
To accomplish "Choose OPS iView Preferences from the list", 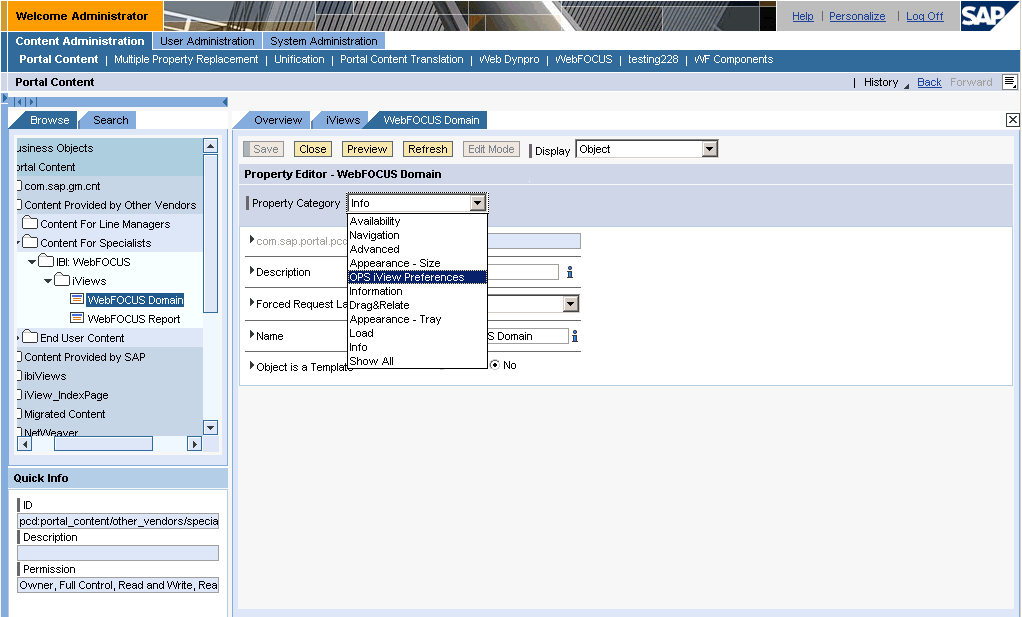I will tap(407, 277).
